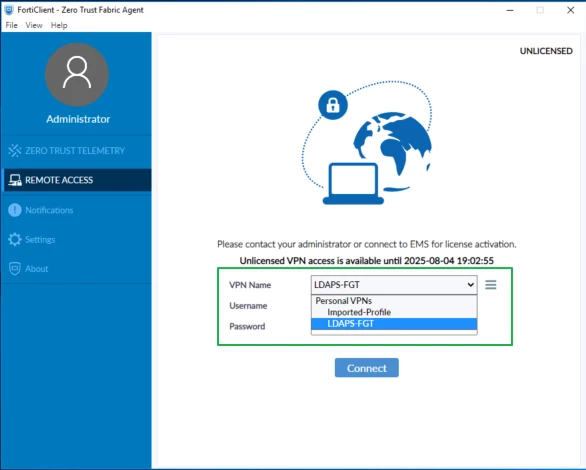The image size is (586, 470).
Task: Click the Settings gear icon
Action: coord(15,239)
